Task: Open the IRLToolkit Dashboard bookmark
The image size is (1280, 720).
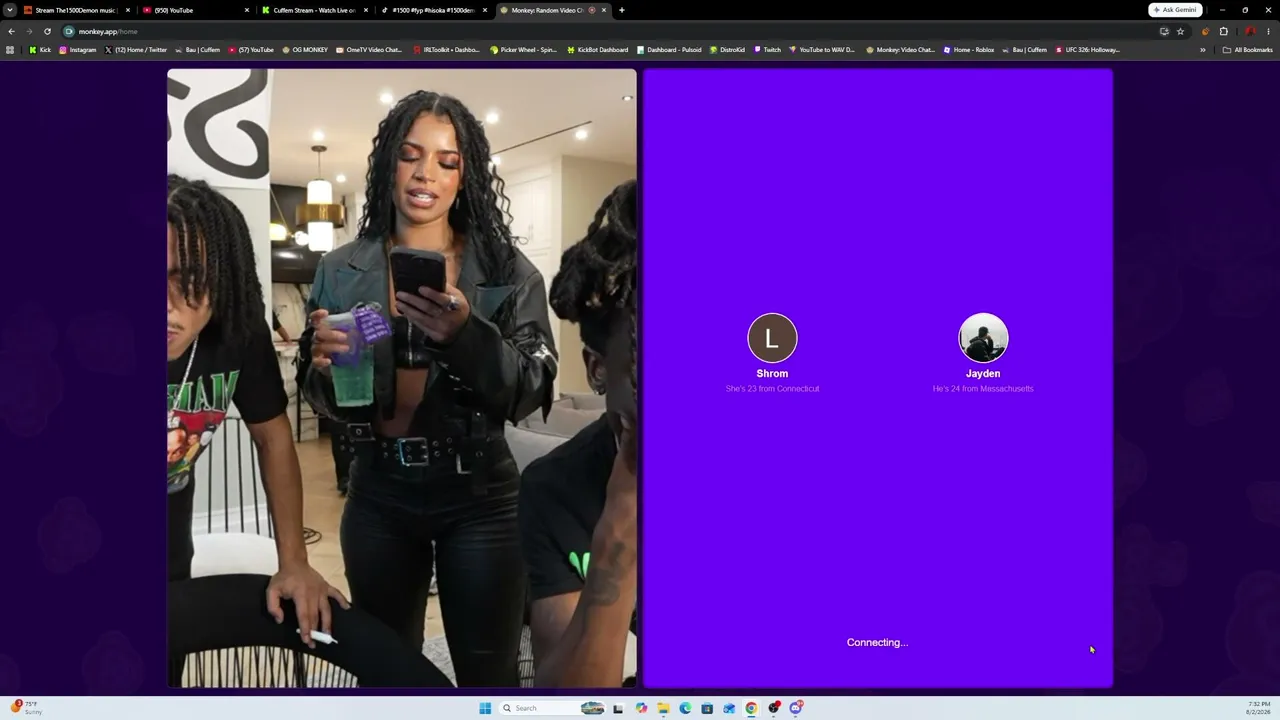Action: [x=446, y=50]
